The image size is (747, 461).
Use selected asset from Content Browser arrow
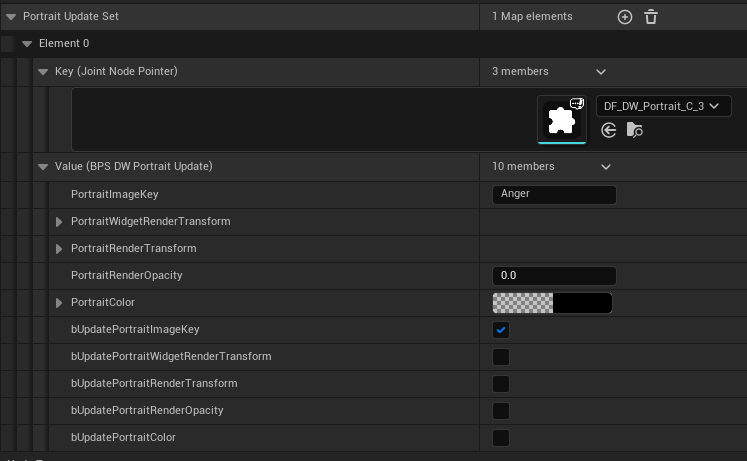pyautogui.click(x=609, y=130)
